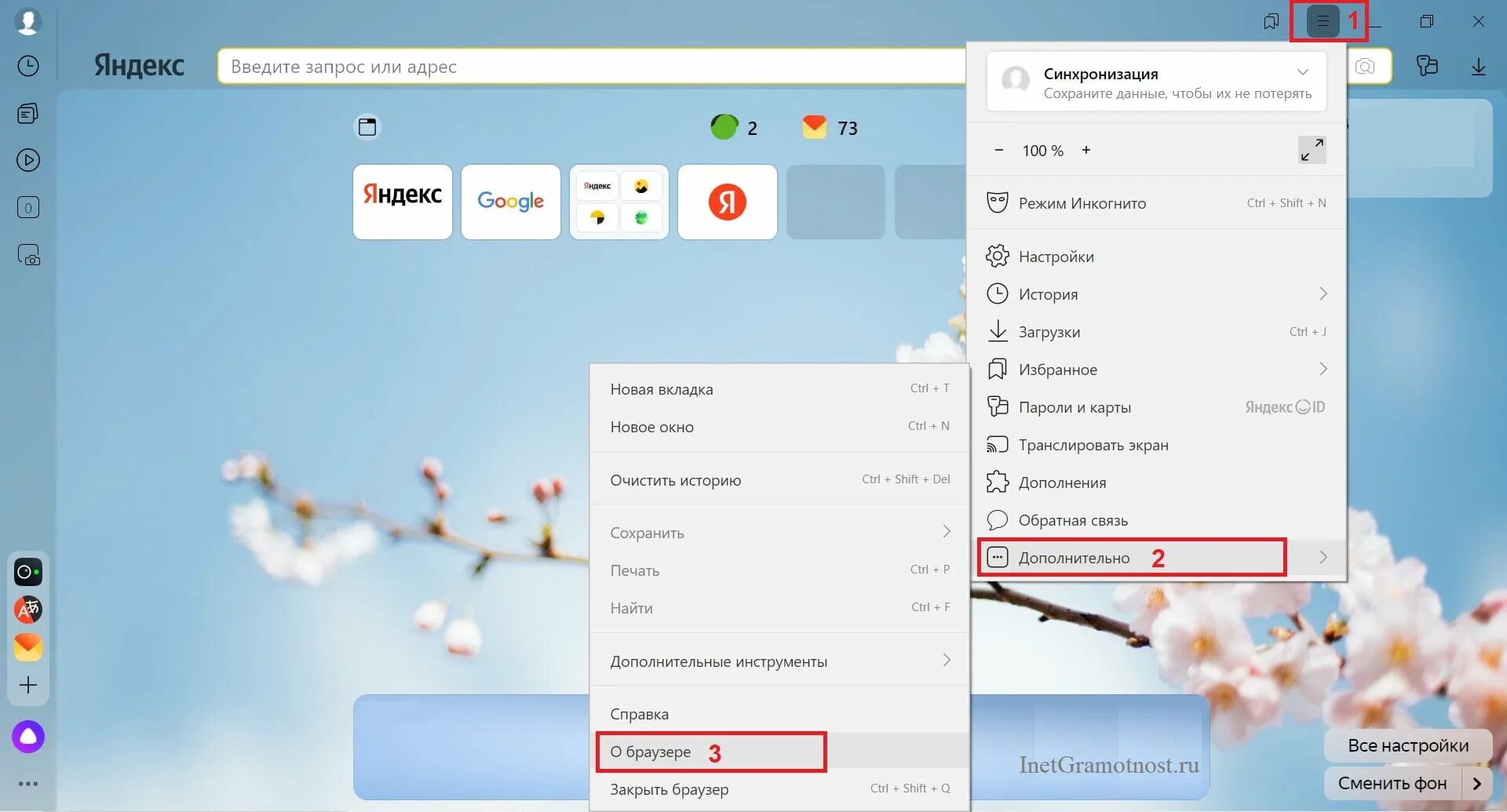Click the collections icon next to downloads

pyautogui.click(x=1428, y=66)
